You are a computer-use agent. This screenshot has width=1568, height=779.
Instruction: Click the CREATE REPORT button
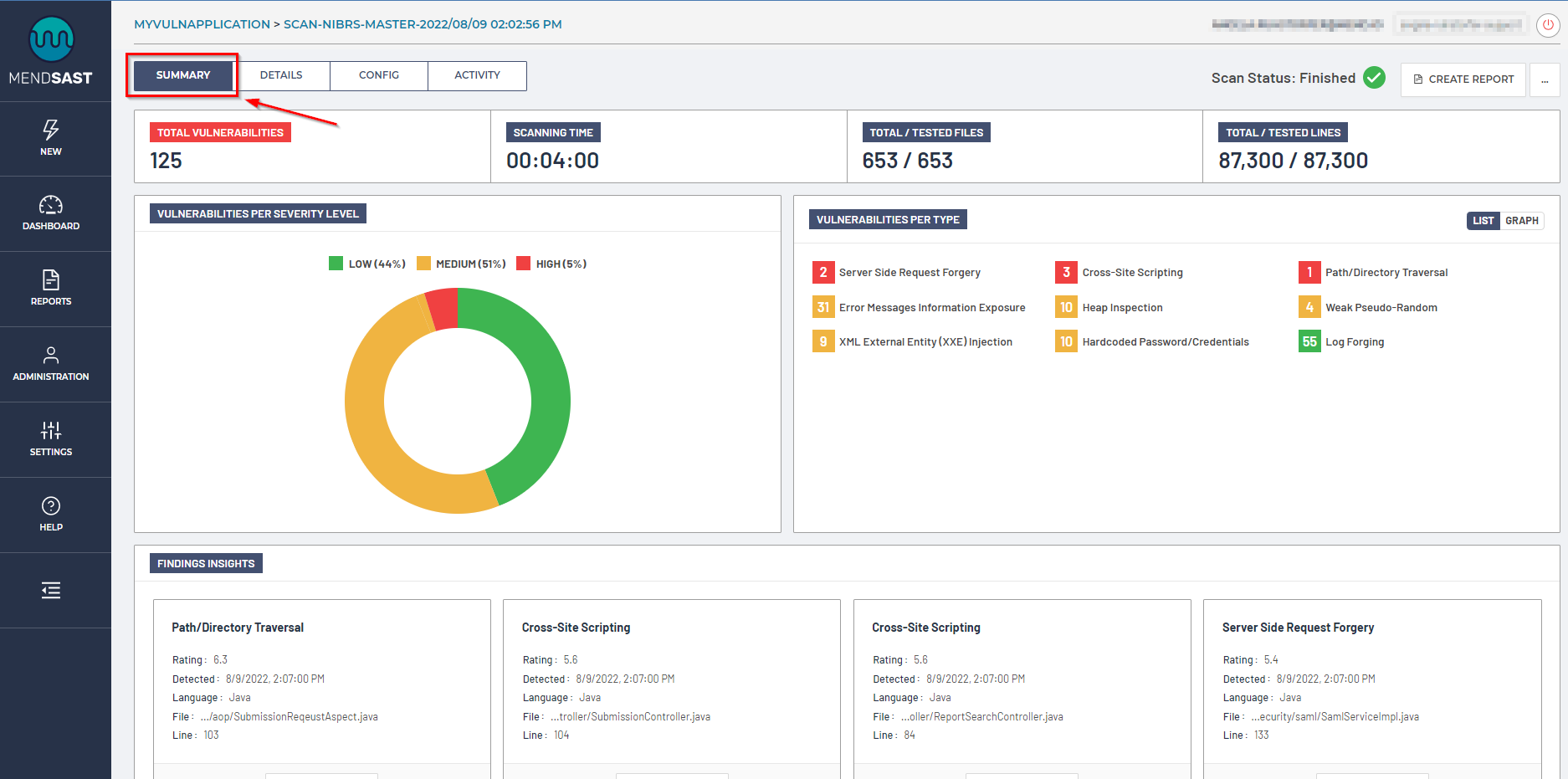pos(1463,79)
